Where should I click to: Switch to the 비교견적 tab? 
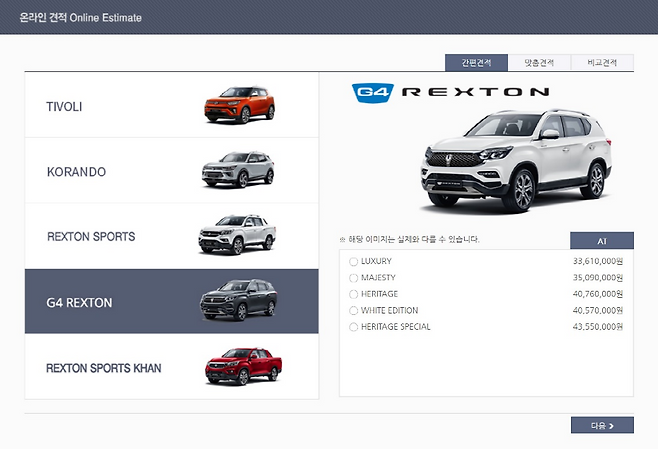[x=602, y=63]
